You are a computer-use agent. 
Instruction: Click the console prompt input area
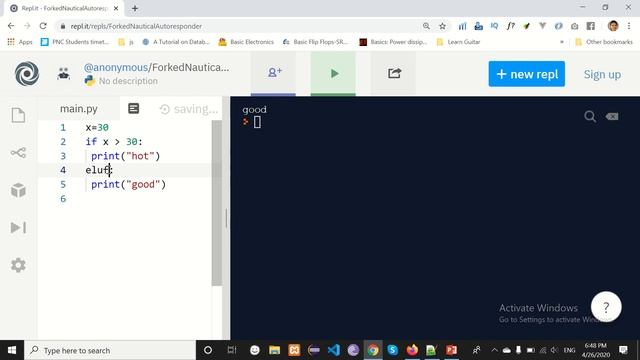[257, 122]
